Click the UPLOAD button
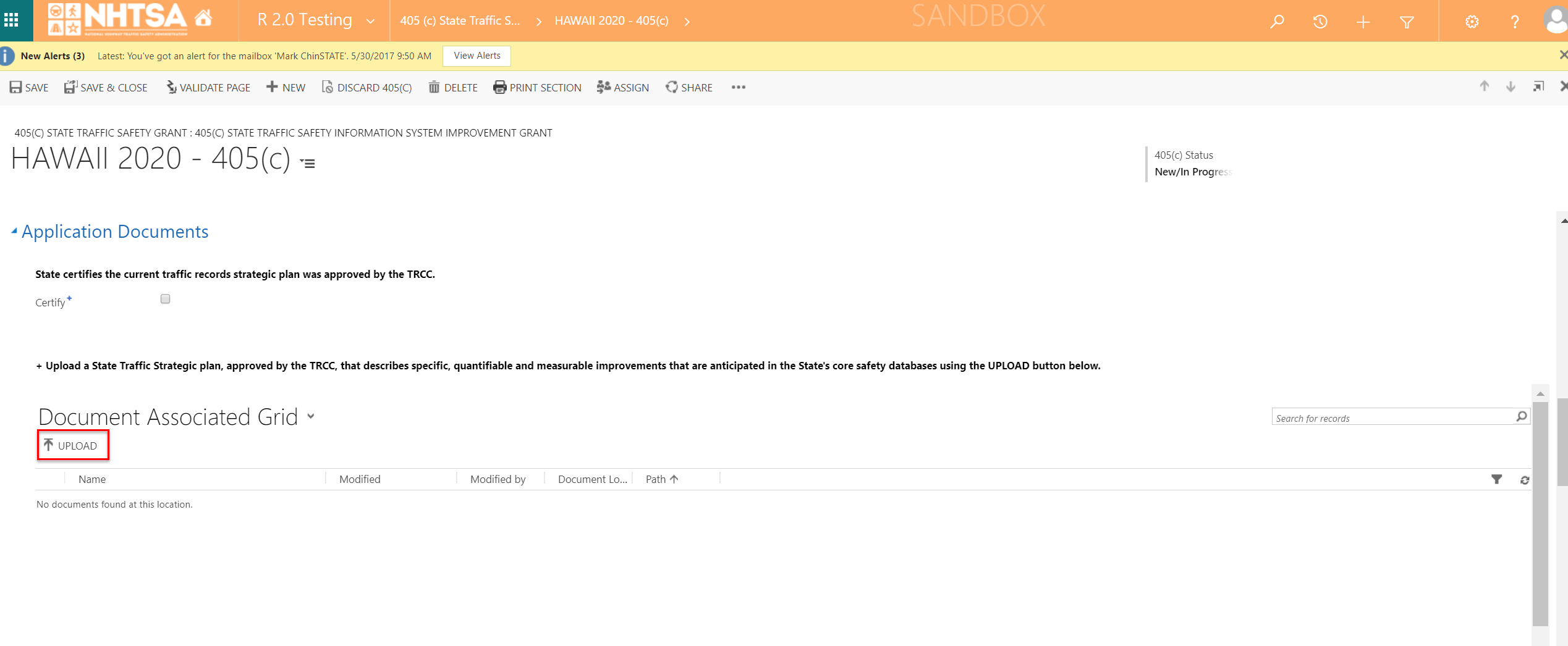The height and width of the screenshot is (646, 1568). click(x=72, y=445)
